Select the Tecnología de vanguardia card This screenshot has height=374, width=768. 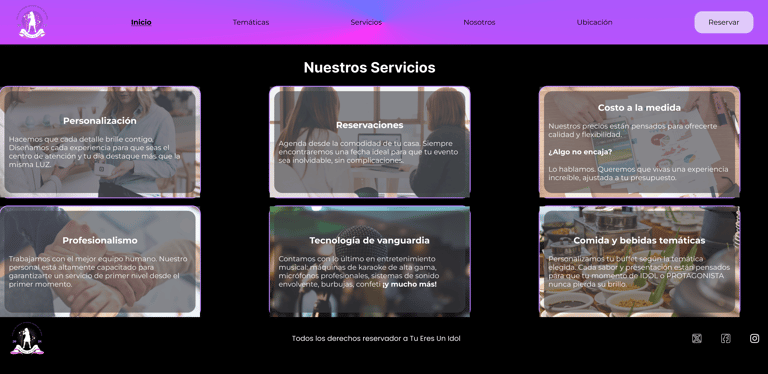370,261
